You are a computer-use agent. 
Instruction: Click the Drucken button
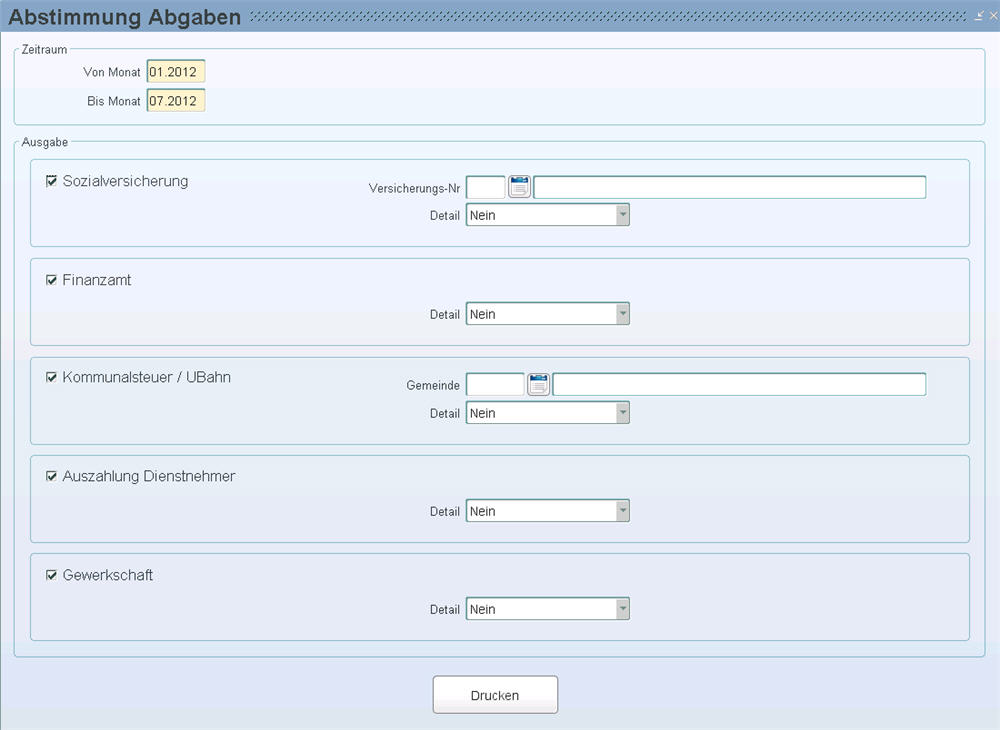[x=496, y=695]
